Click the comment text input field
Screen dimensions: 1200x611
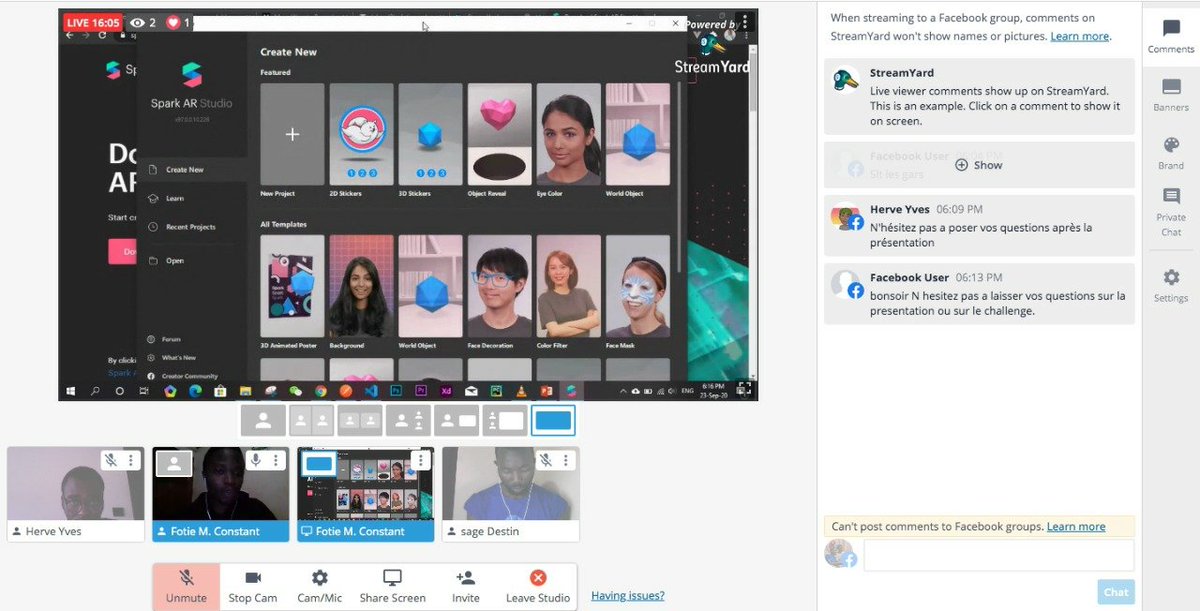pyautogui.click(x=998, y=555)
